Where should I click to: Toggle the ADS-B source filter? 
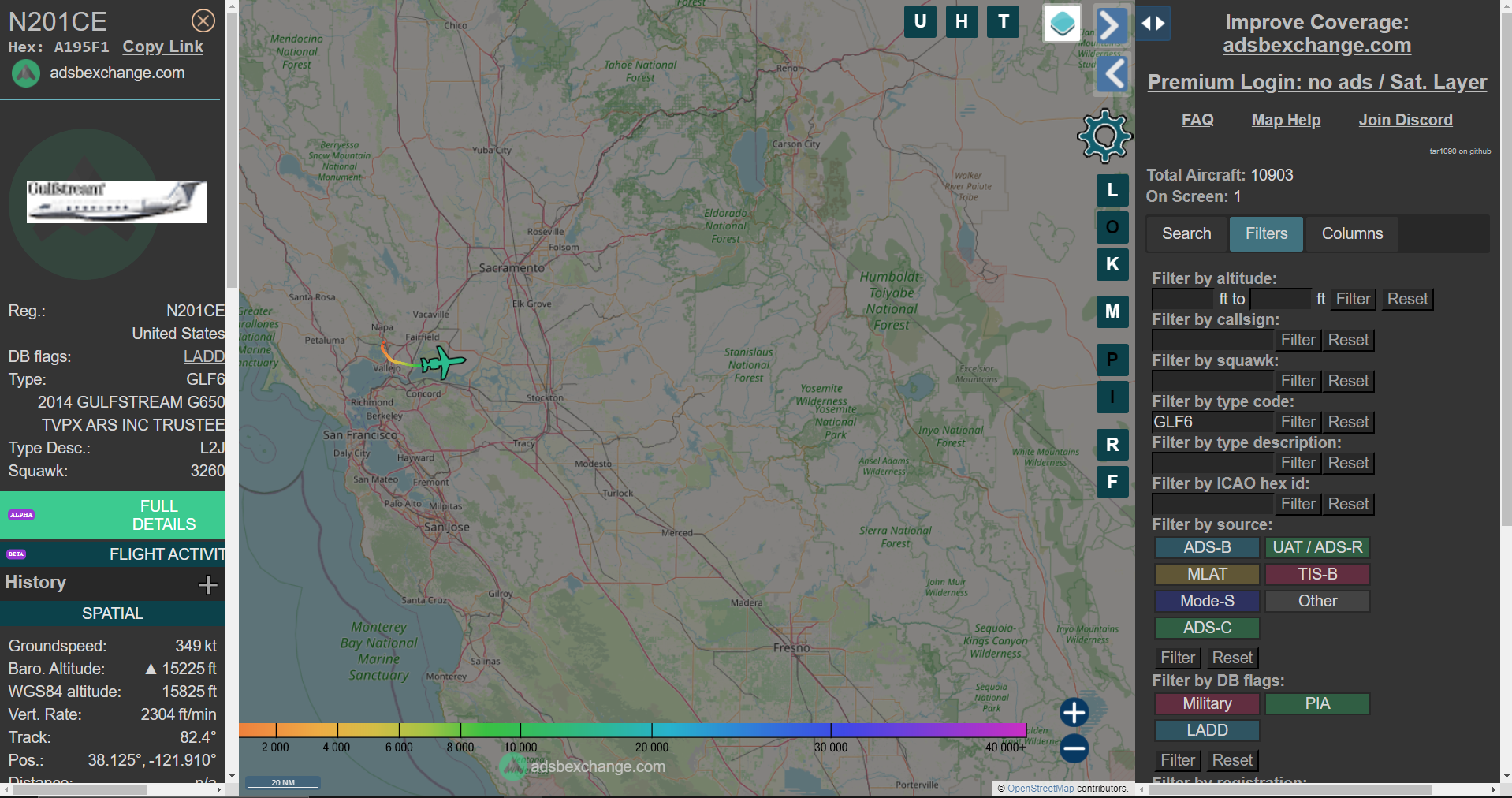pos(1207,547)
